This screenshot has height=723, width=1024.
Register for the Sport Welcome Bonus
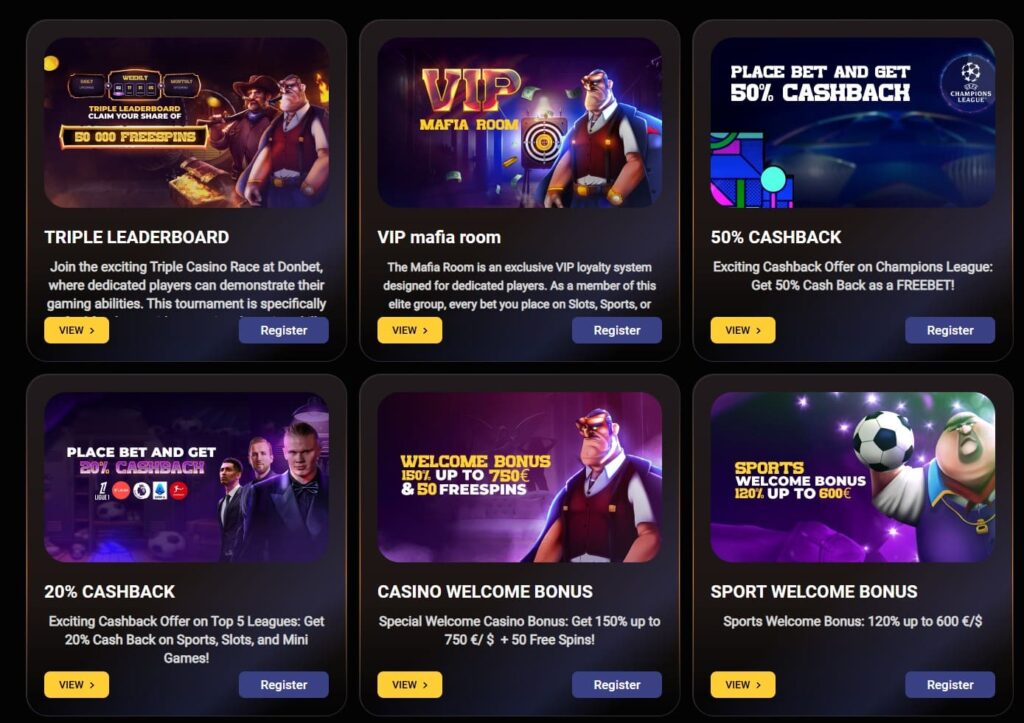tap(950, 684)
